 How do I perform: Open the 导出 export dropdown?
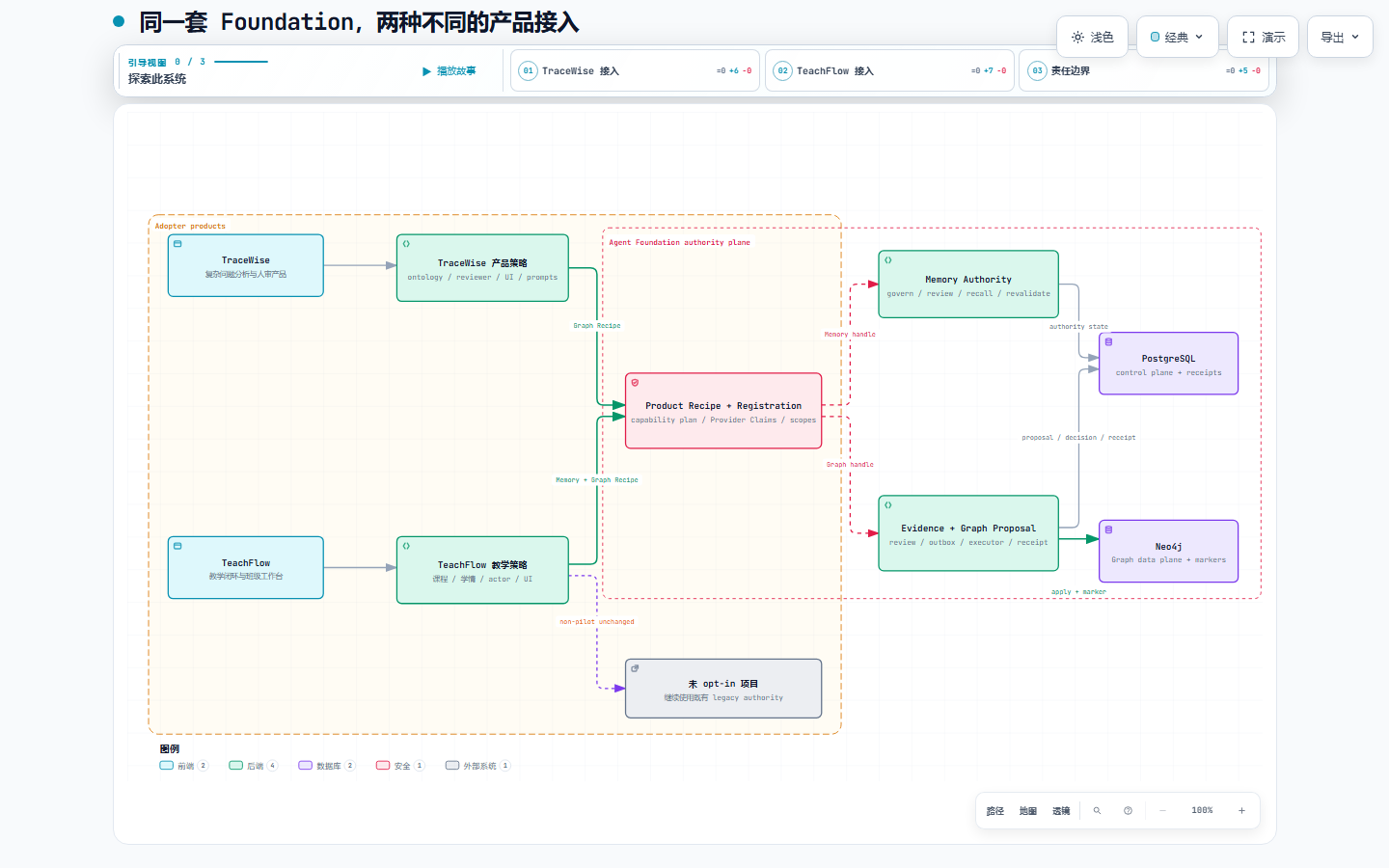[x=1340, y=37]
